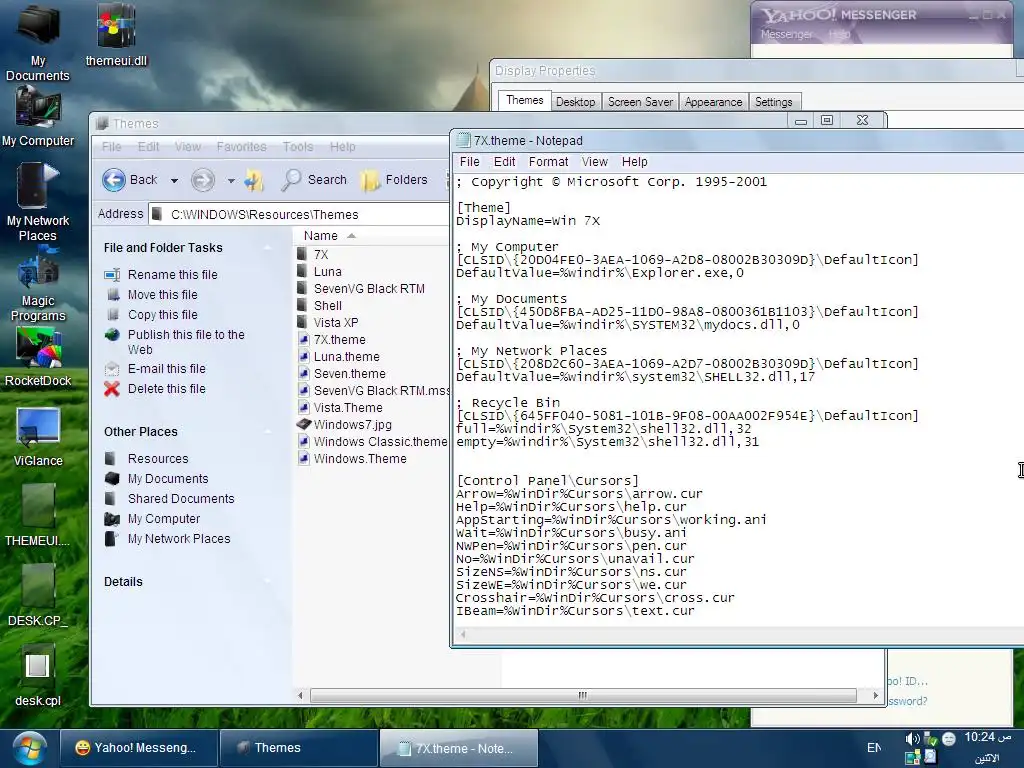
Task: Click the Rename this file task
Action: (x=172, y=275)
